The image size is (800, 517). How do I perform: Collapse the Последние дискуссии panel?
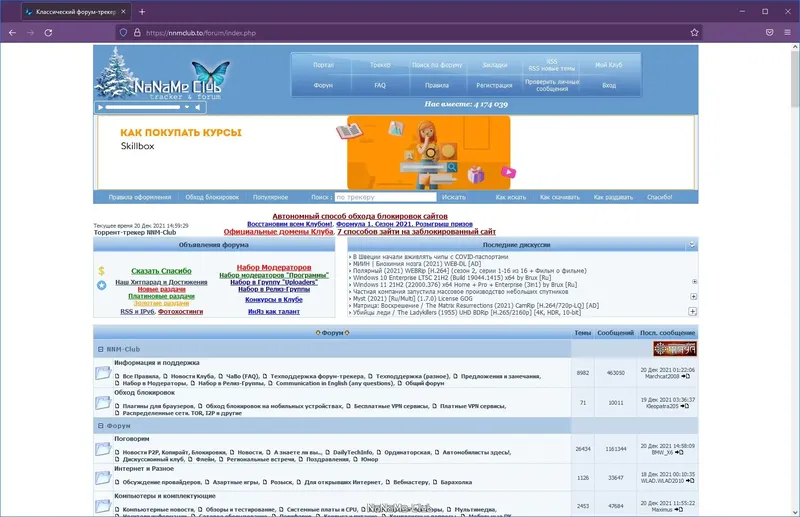click(691, 245)
